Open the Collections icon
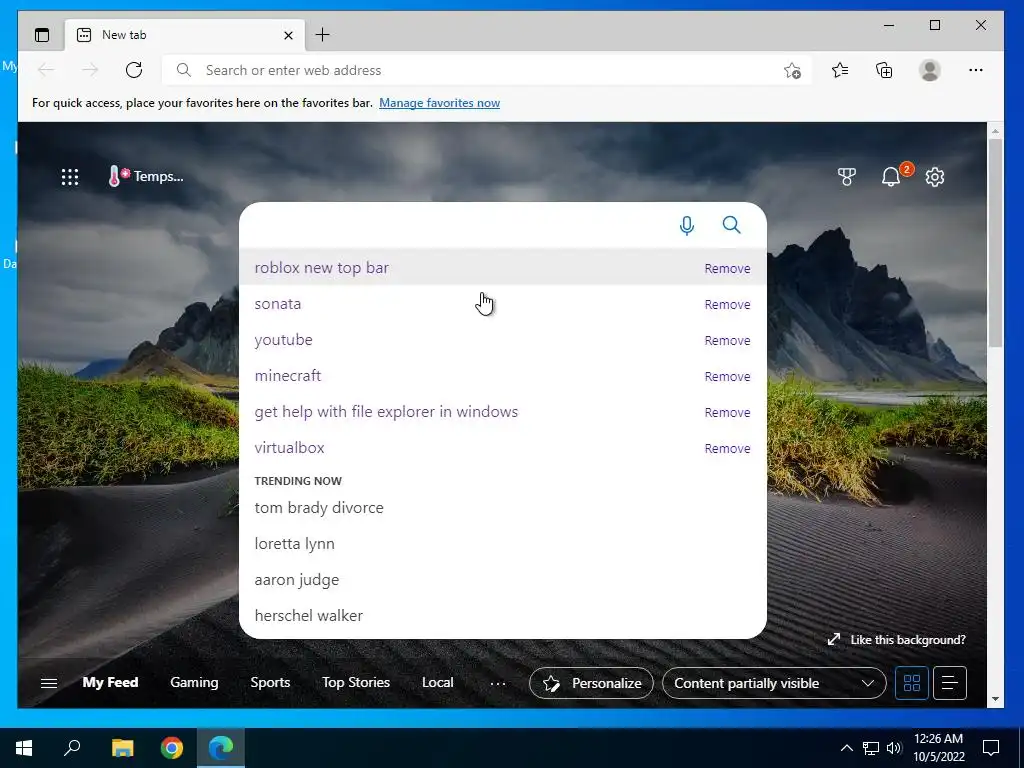The height and width of the screenshot is (768, 1024). pyautogui.click(x=884, y=70)
